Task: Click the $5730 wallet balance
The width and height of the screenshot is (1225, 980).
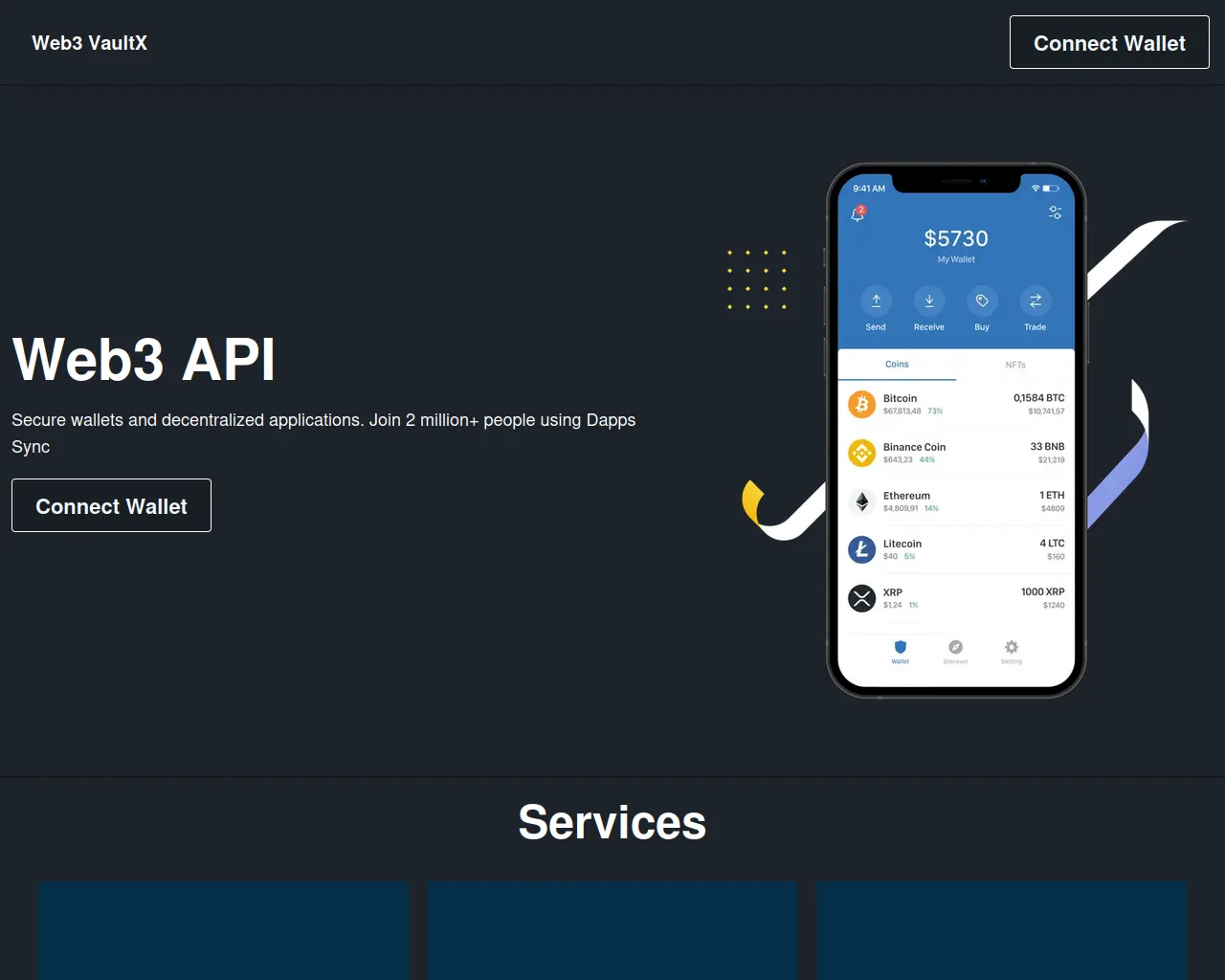Action: [956, 238]
